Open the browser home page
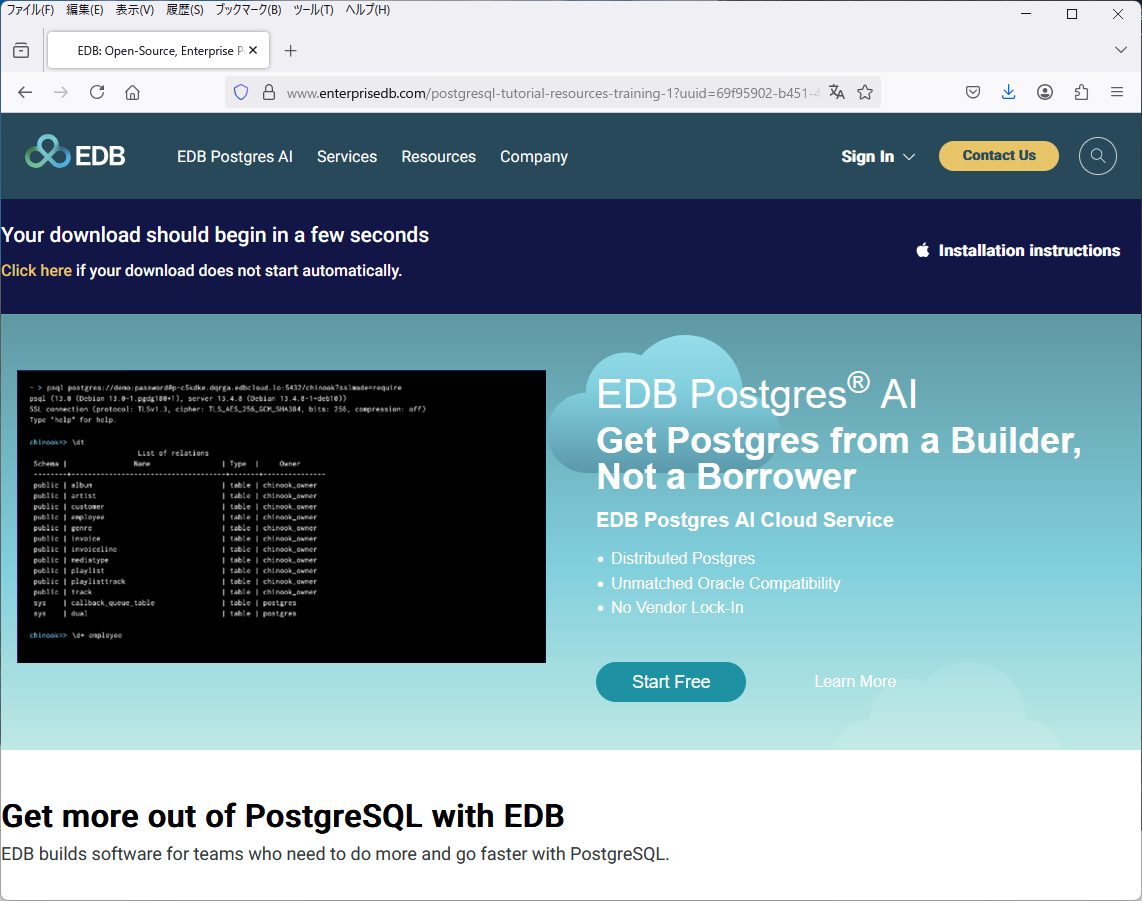Viewport: 1142px width, 901px height. coord(133,93)
